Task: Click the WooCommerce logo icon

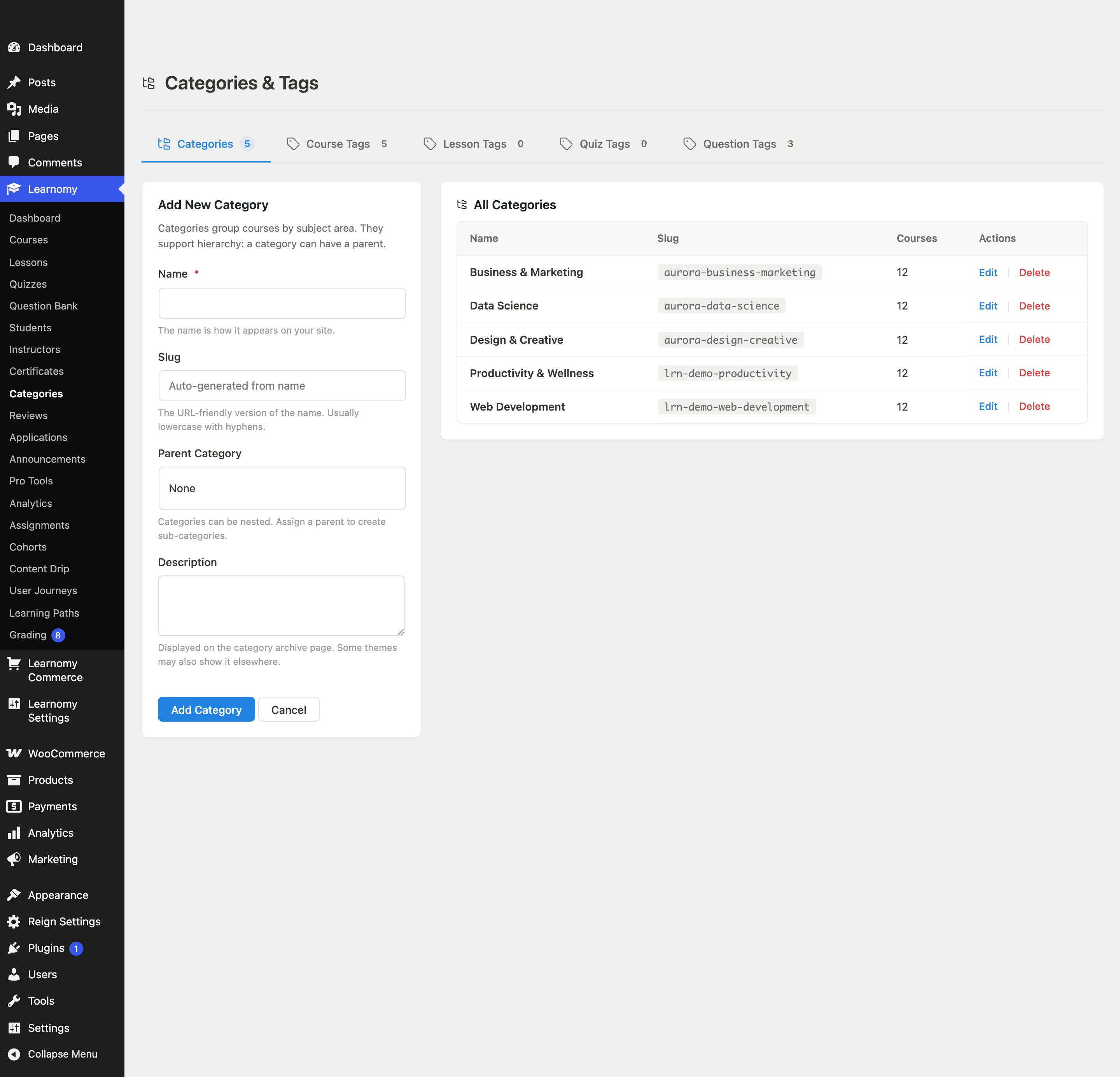Action: (x=14, y=753)
